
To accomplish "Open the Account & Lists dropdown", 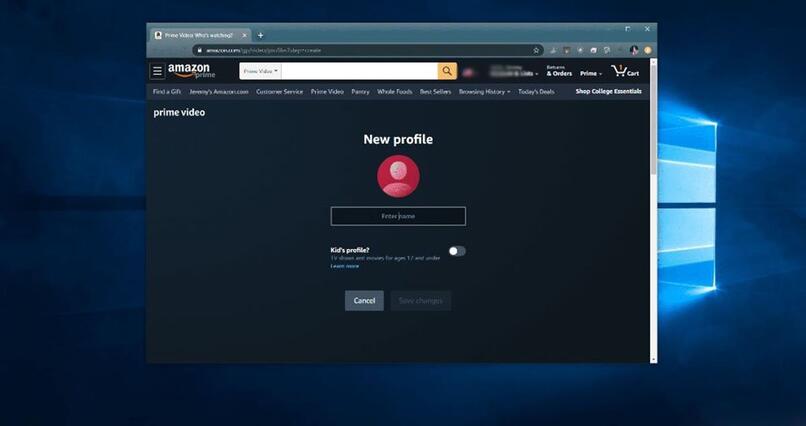I will coord(513,71).
